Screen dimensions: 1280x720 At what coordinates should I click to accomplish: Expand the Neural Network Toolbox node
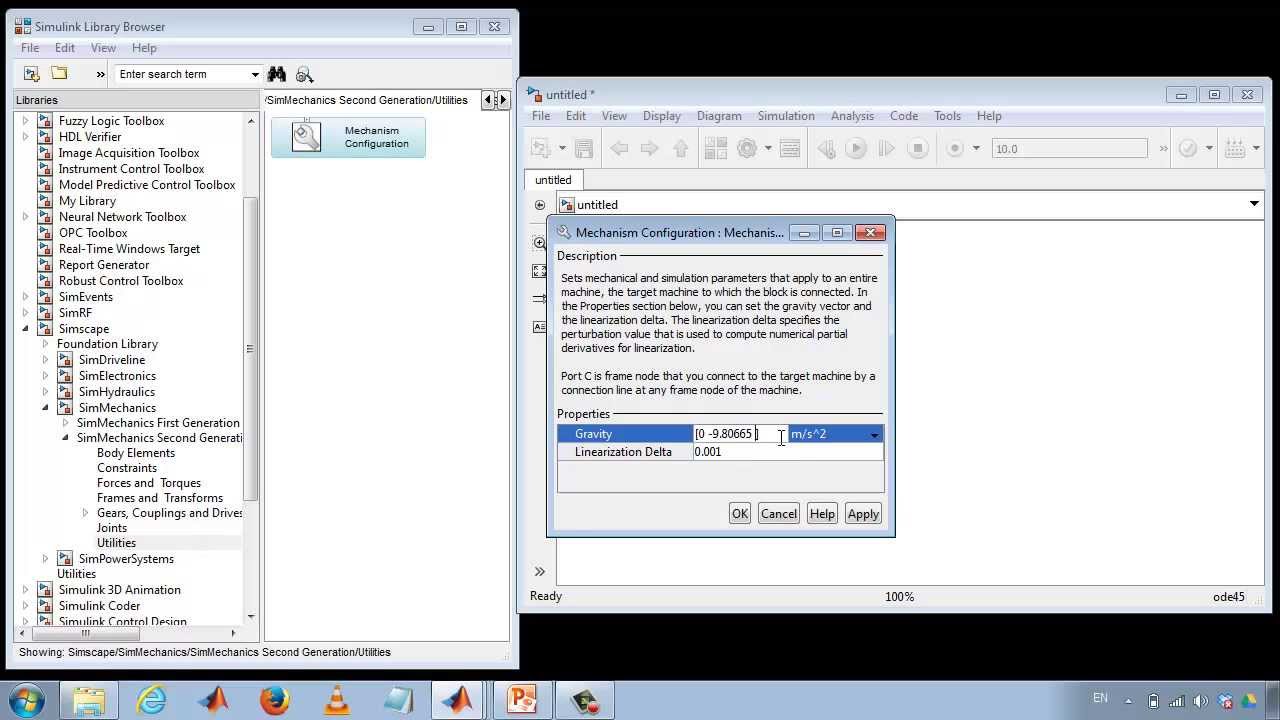(x=25, y=217)
